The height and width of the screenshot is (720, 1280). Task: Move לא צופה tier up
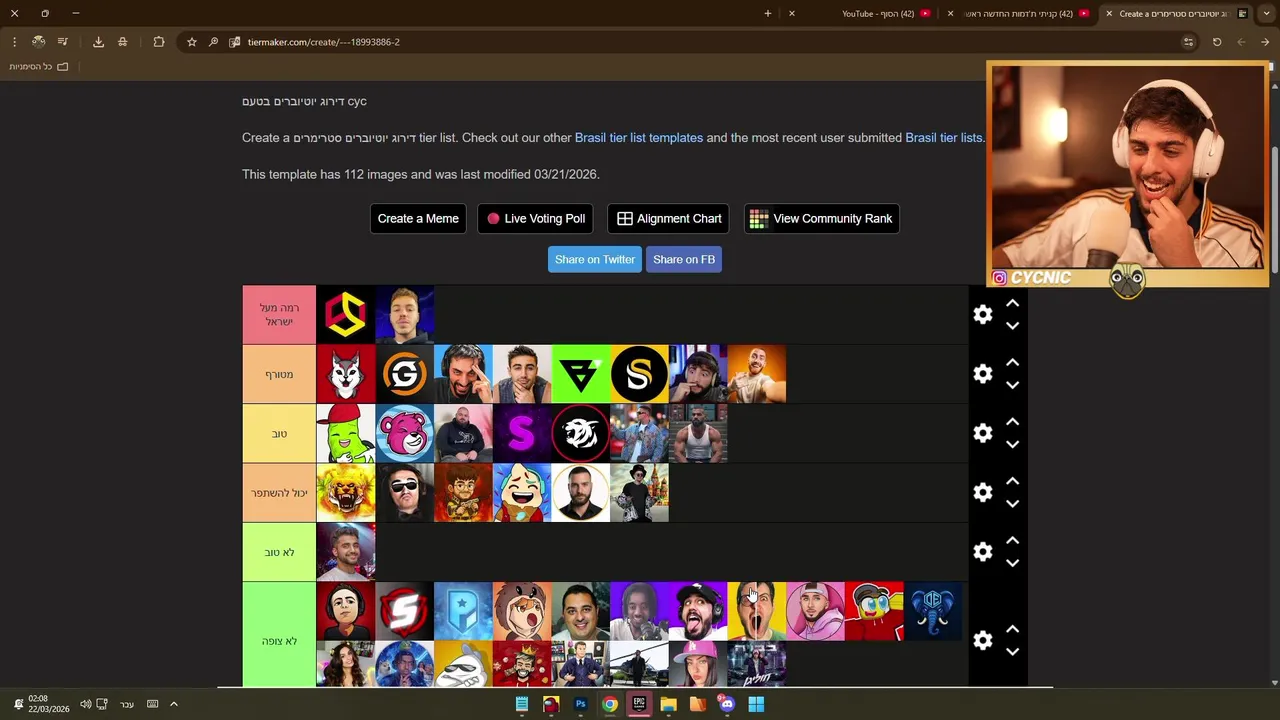point(1012,629)
